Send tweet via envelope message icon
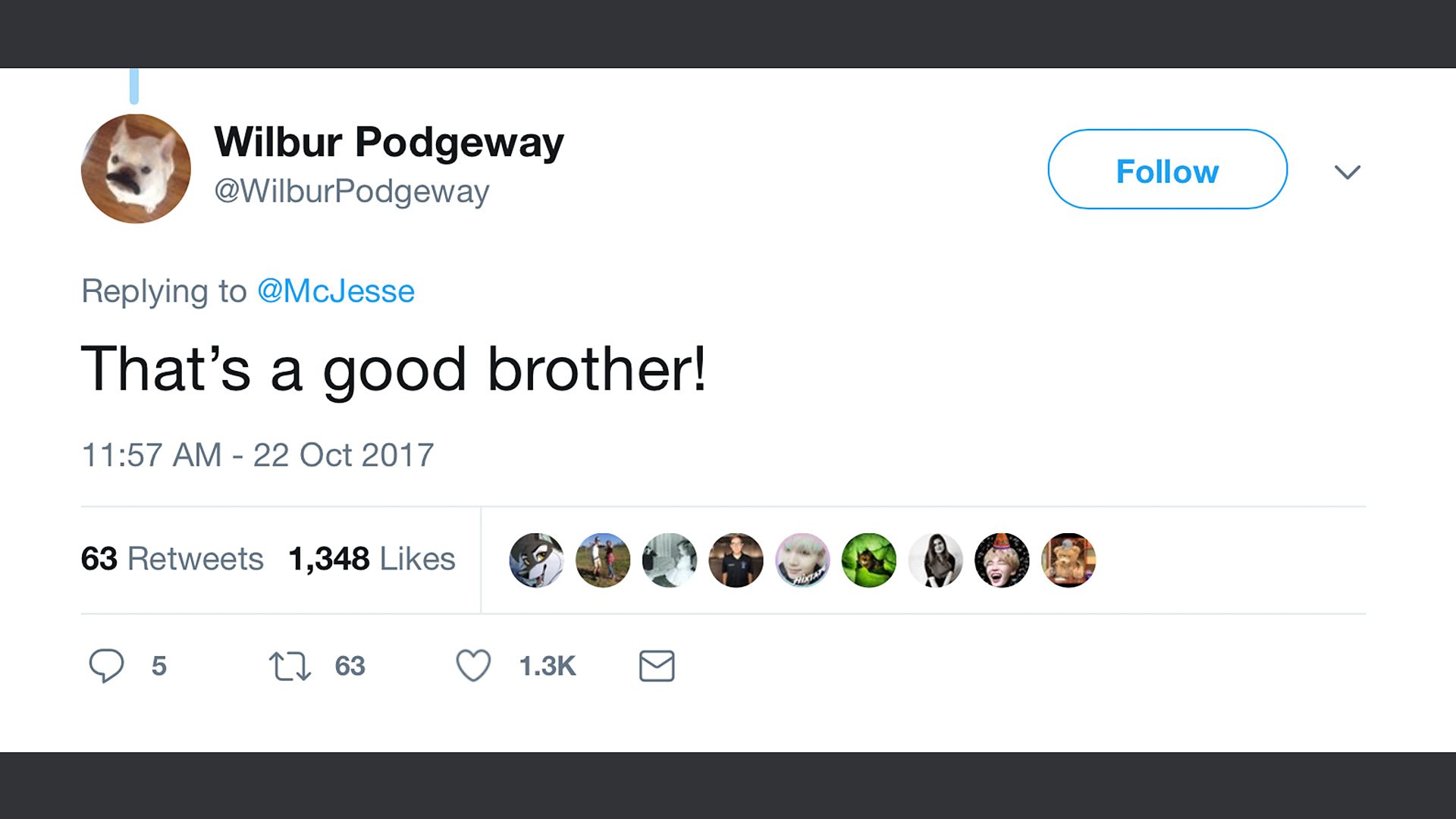Viewport: 1456px width, 819px height. coord(657,666)
